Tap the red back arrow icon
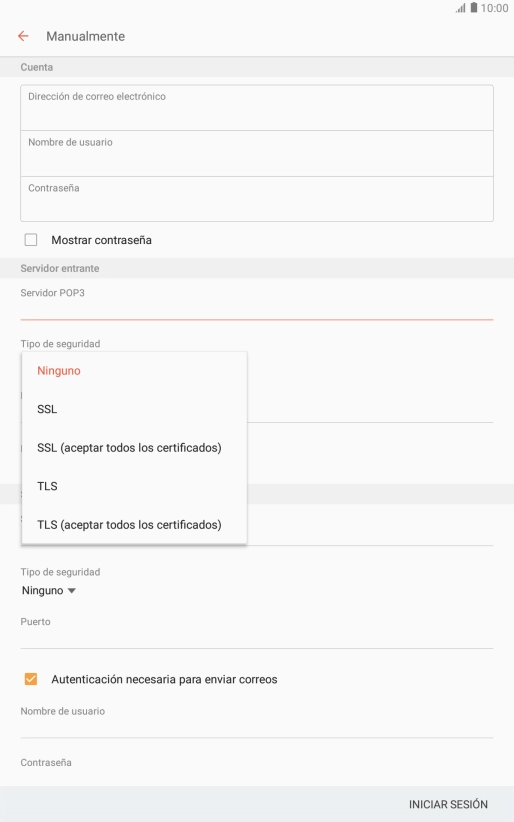The width and height of the screenshot is (514, 822). point(23,36)
